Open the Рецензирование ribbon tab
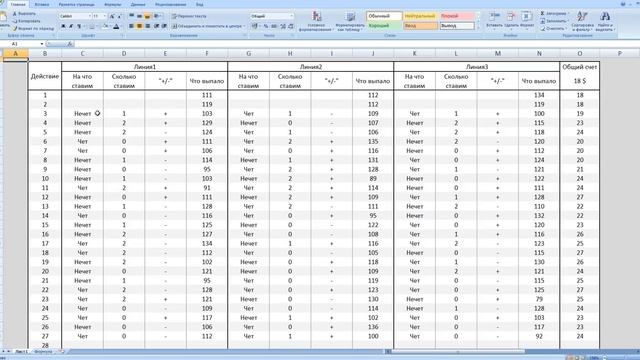The image size is (640, 360). [x=171, y=4]
